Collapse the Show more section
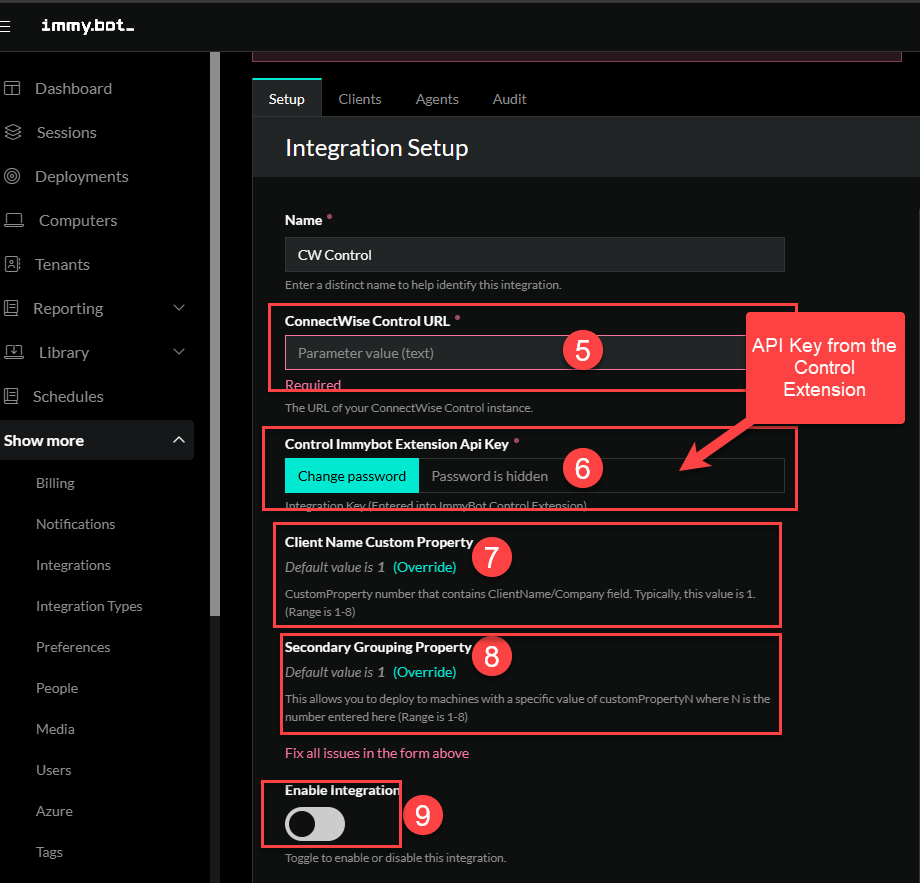This screenshot has width=920, height=883. tap(179, 440)
